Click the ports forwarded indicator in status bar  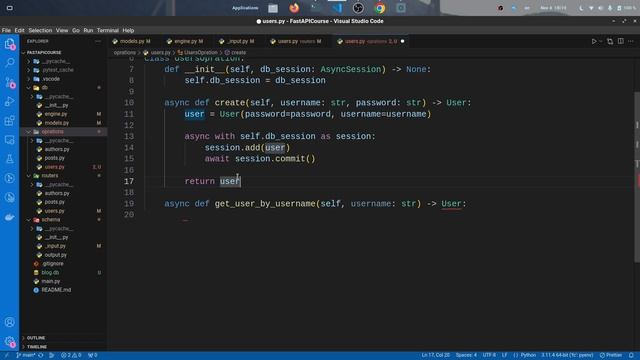pyautogui.click(x=93, y=355)
